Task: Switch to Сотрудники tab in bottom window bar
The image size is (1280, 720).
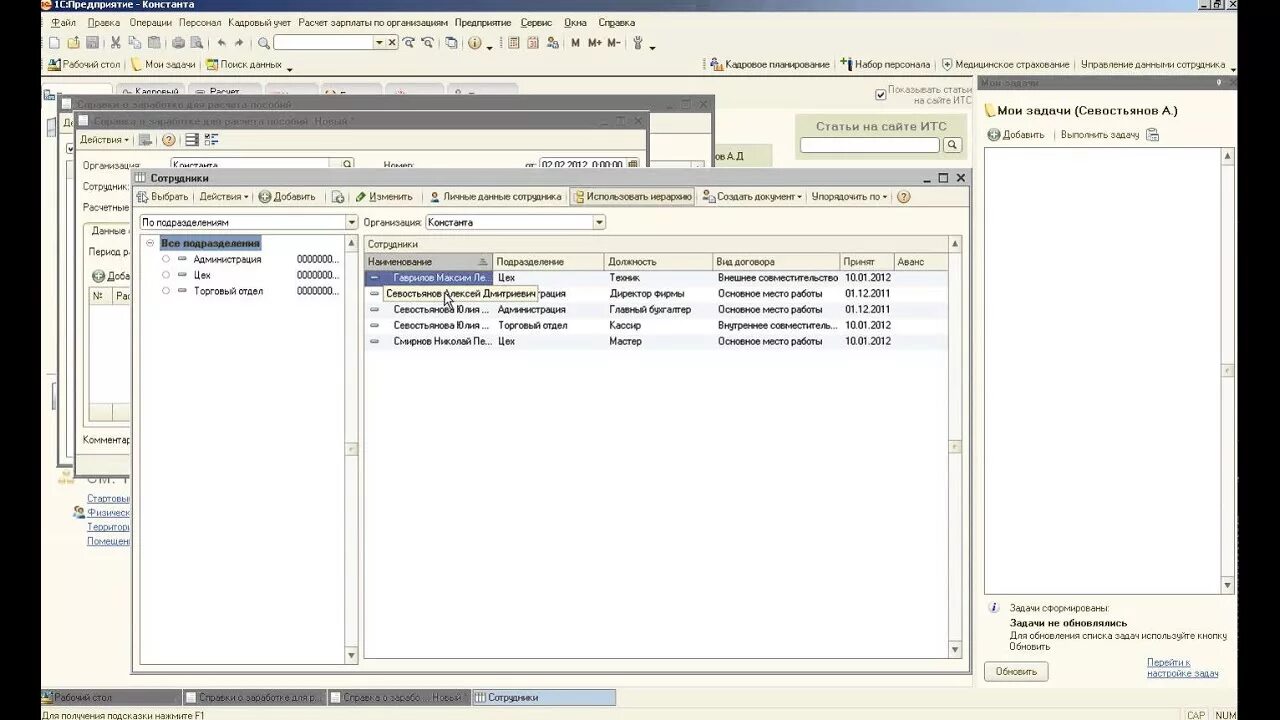Action: 544,697
